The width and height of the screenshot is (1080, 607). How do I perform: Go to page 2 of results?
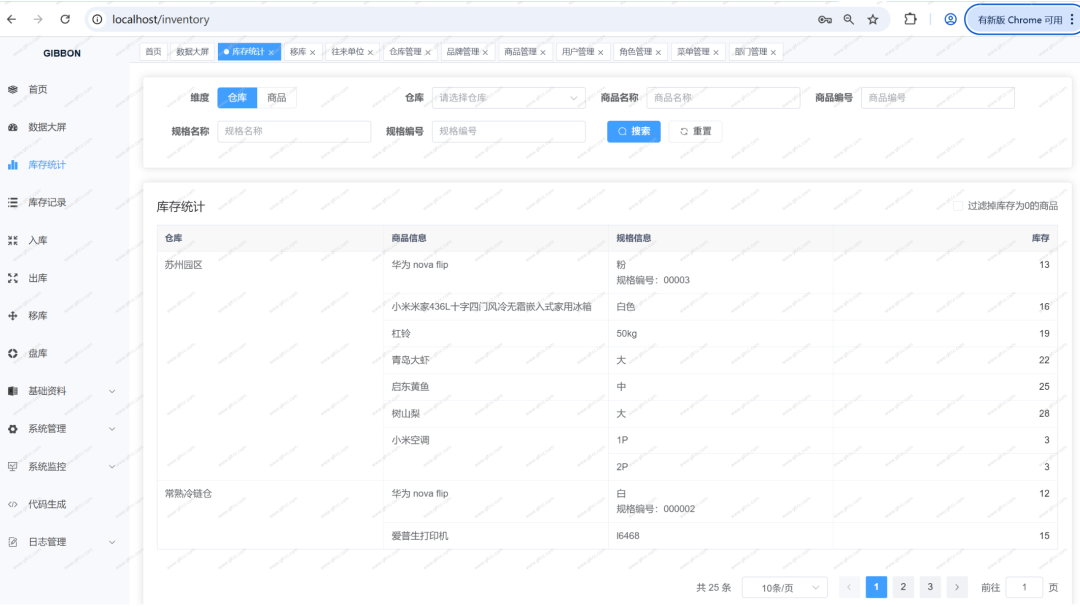pyautogui.click(x=903, y=587)
